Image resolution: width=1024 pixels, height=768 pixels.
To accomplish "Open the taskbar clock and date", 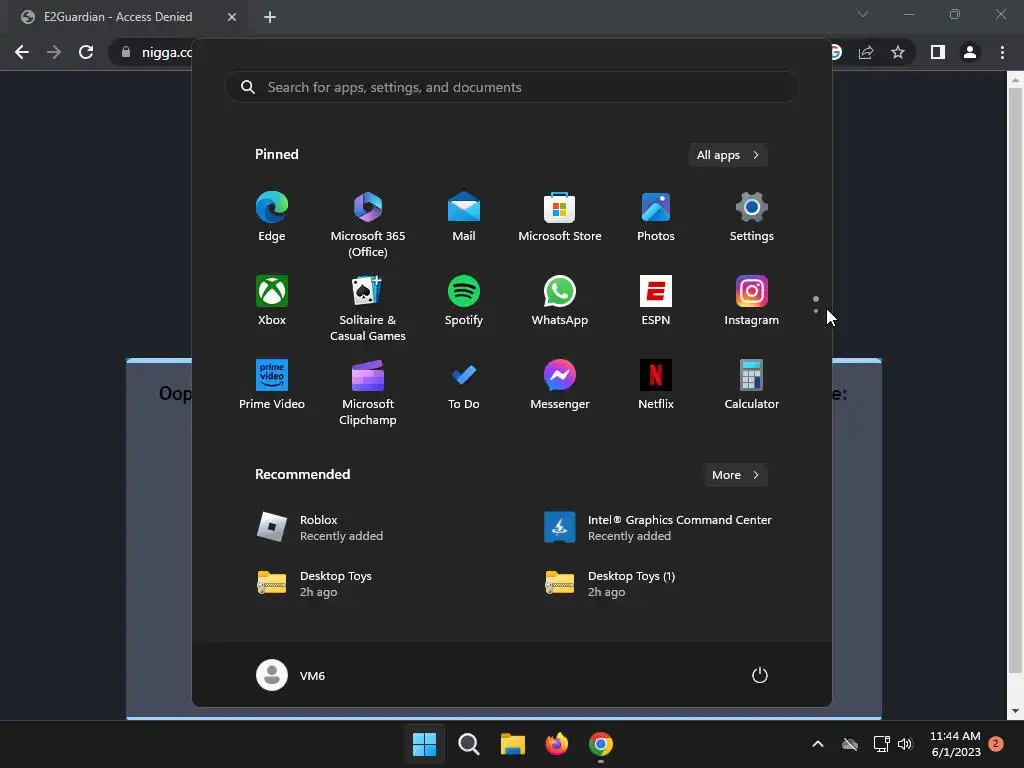I will 955,744.
